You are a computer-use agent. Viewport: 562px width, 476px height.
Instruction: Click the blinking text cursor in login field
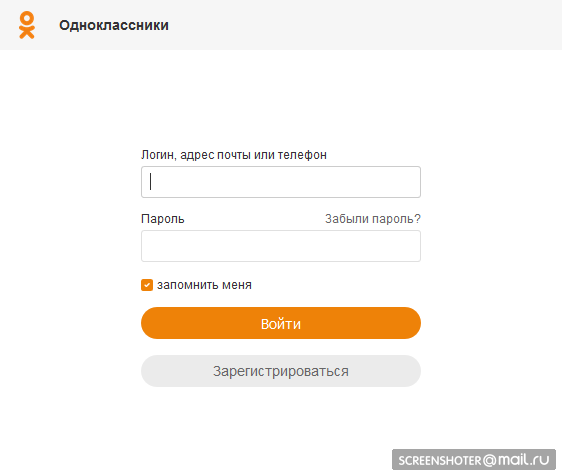151,182
